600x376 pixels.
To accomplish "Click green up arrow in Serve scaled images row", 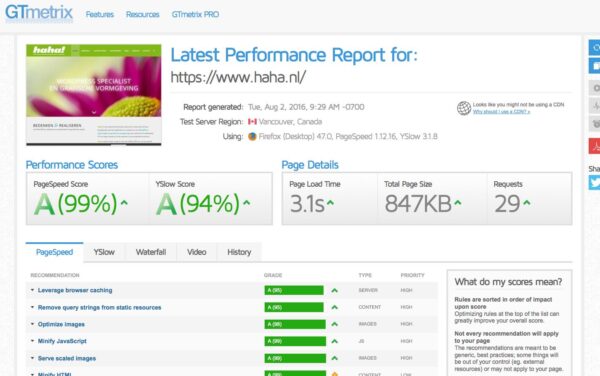I will (x=335, y=358).
